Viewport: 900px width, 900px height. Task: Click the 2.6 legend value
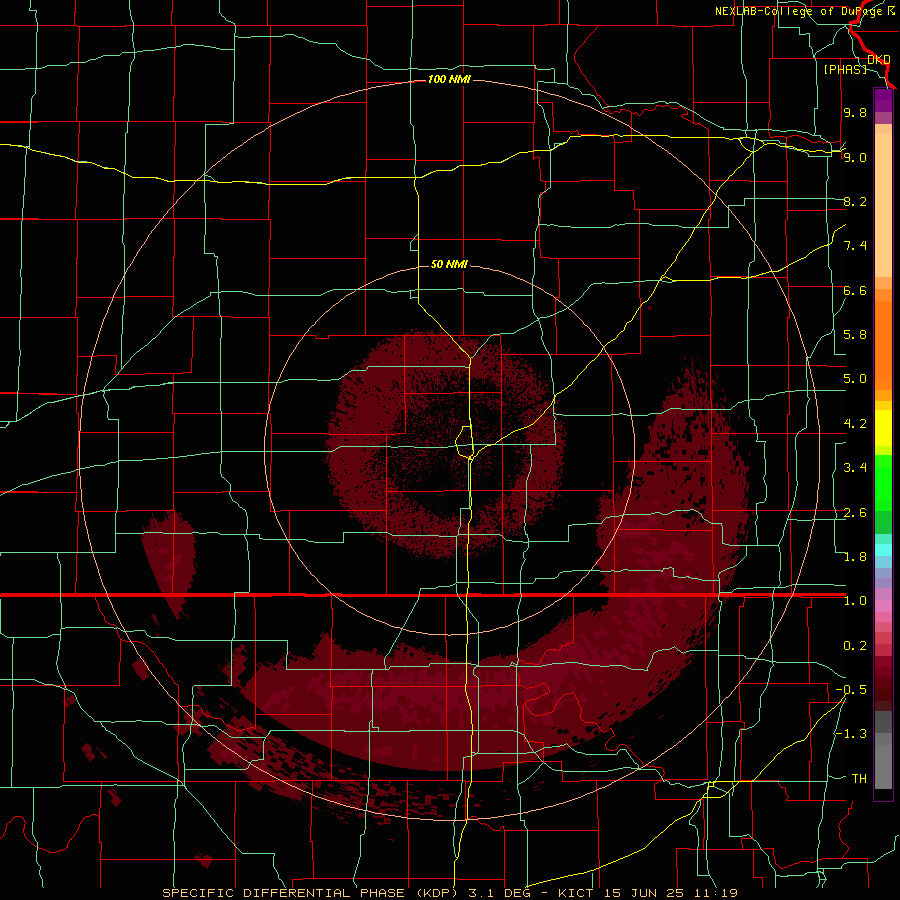tap(855, 513)
